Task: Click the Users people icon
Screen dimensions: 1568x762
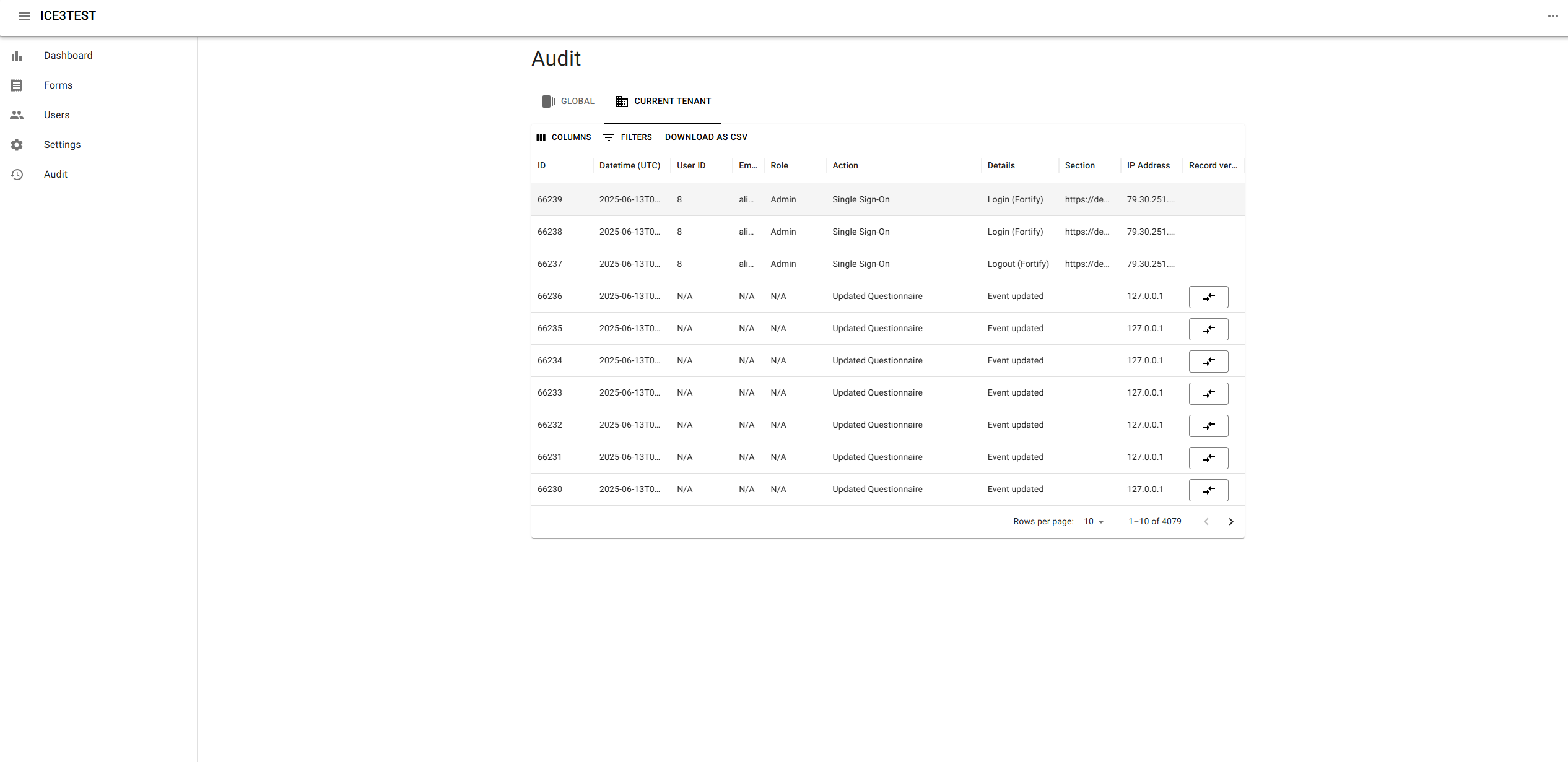Action: tap(17, 115)
